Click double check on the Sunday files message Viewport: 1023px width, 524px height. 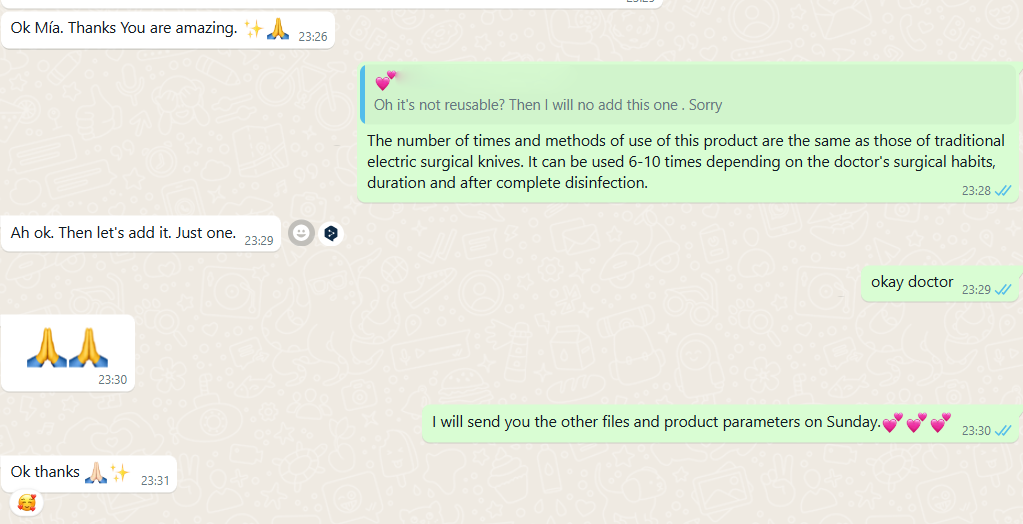point(1003,430)
